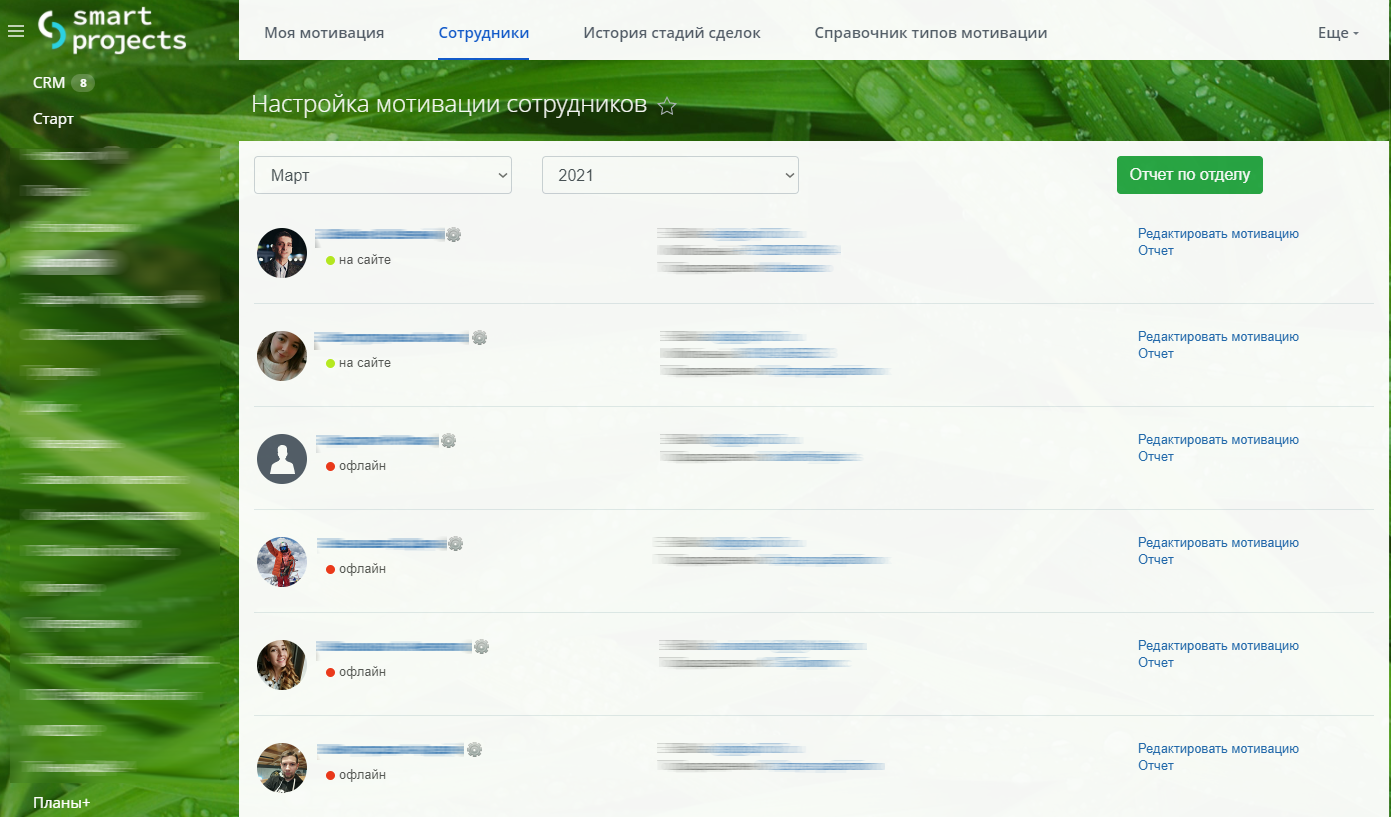Image resolution: width=1391 pixels, height=817 pixels.
Task: Click the Smart Projects logo
Action: pos(112,30)
